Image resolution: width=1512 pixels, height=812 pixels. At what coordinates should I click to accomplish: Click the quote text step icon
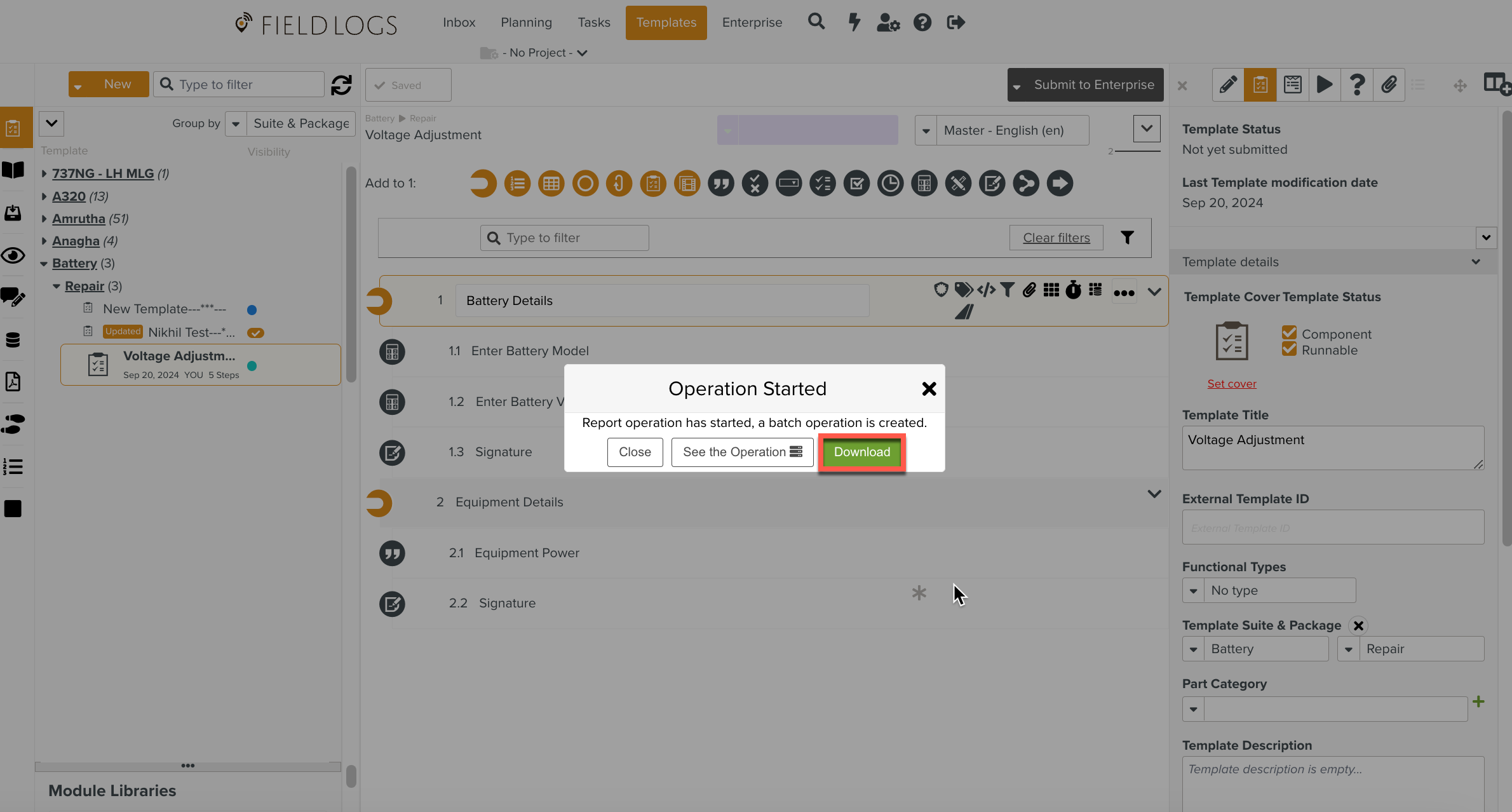pyautogui.click(x=720, y=184)
